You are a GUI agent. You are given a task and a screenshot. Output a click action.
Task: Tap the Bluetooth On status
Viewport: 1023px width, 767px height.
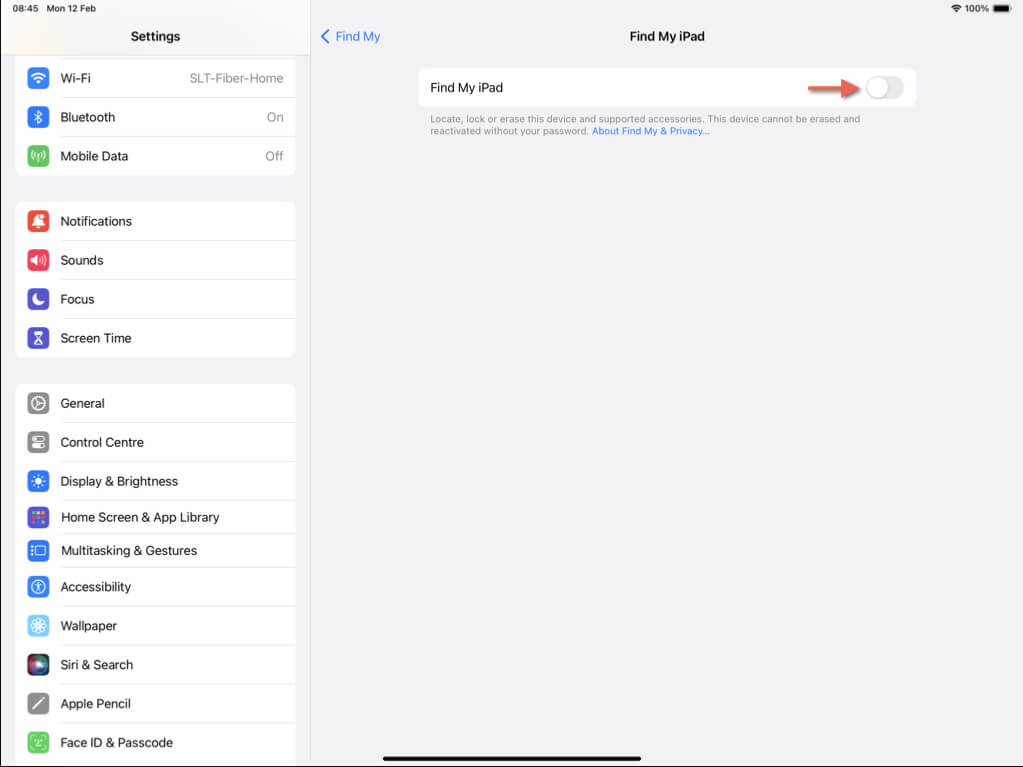[x=275, y=117]
